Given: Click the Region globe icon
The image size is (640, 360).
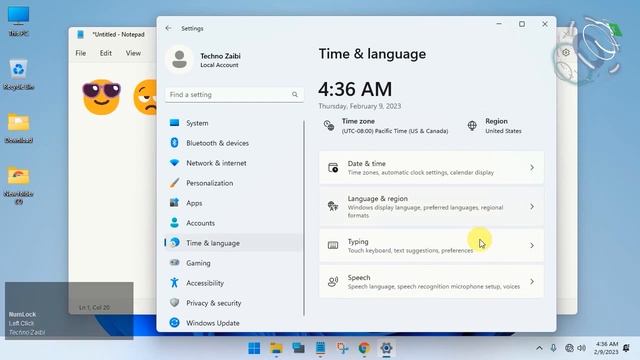Looking at the screenshot, I should click(472, 126).
